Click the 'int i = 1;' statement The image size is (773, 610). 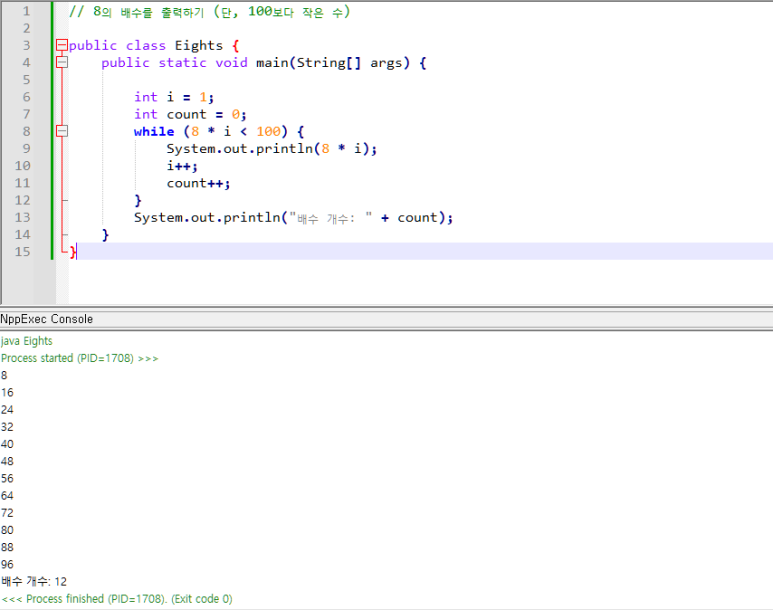click(x=174, y=97)
